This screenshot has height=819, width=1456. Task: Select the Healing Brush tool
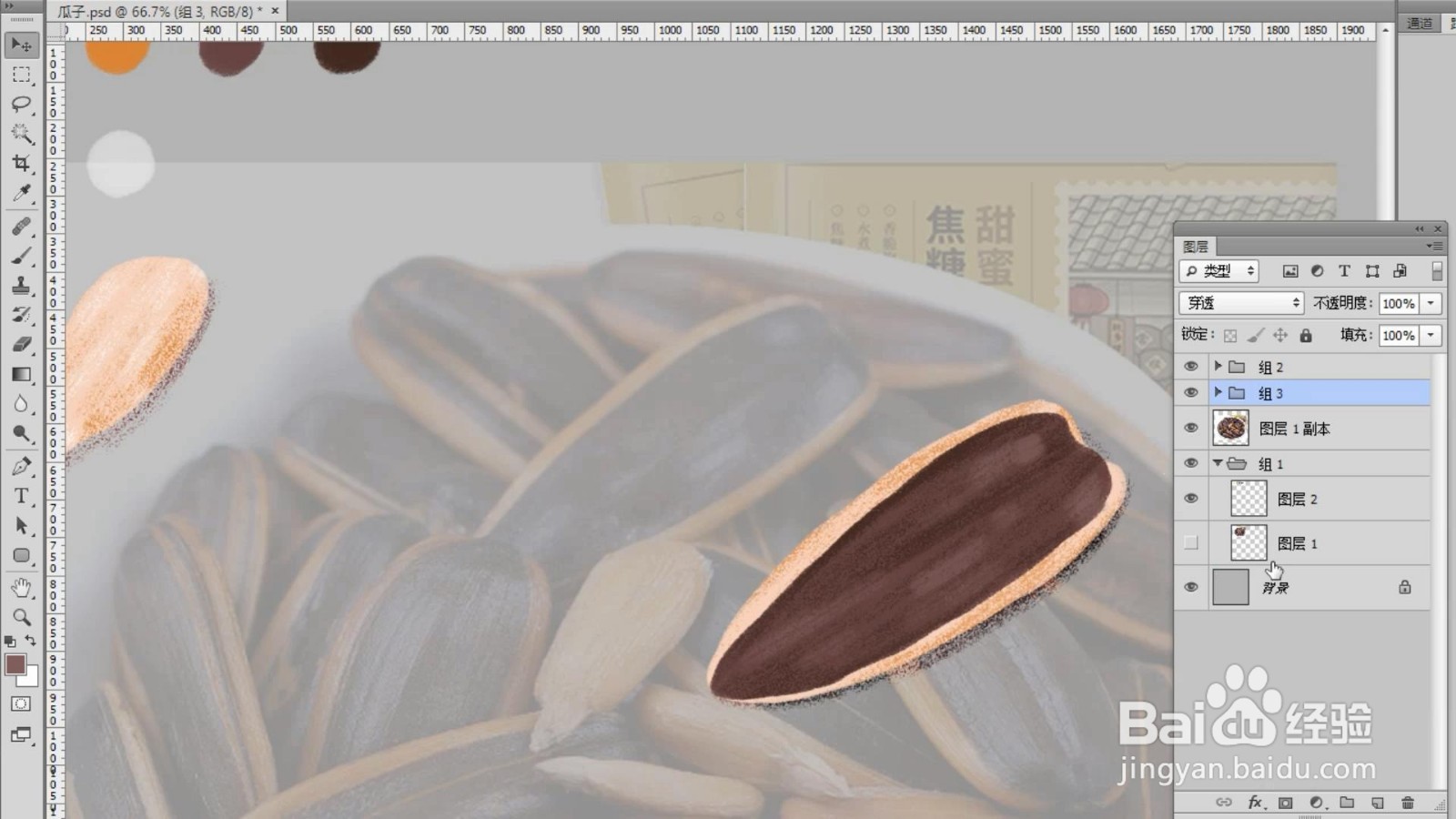(21, 227)
